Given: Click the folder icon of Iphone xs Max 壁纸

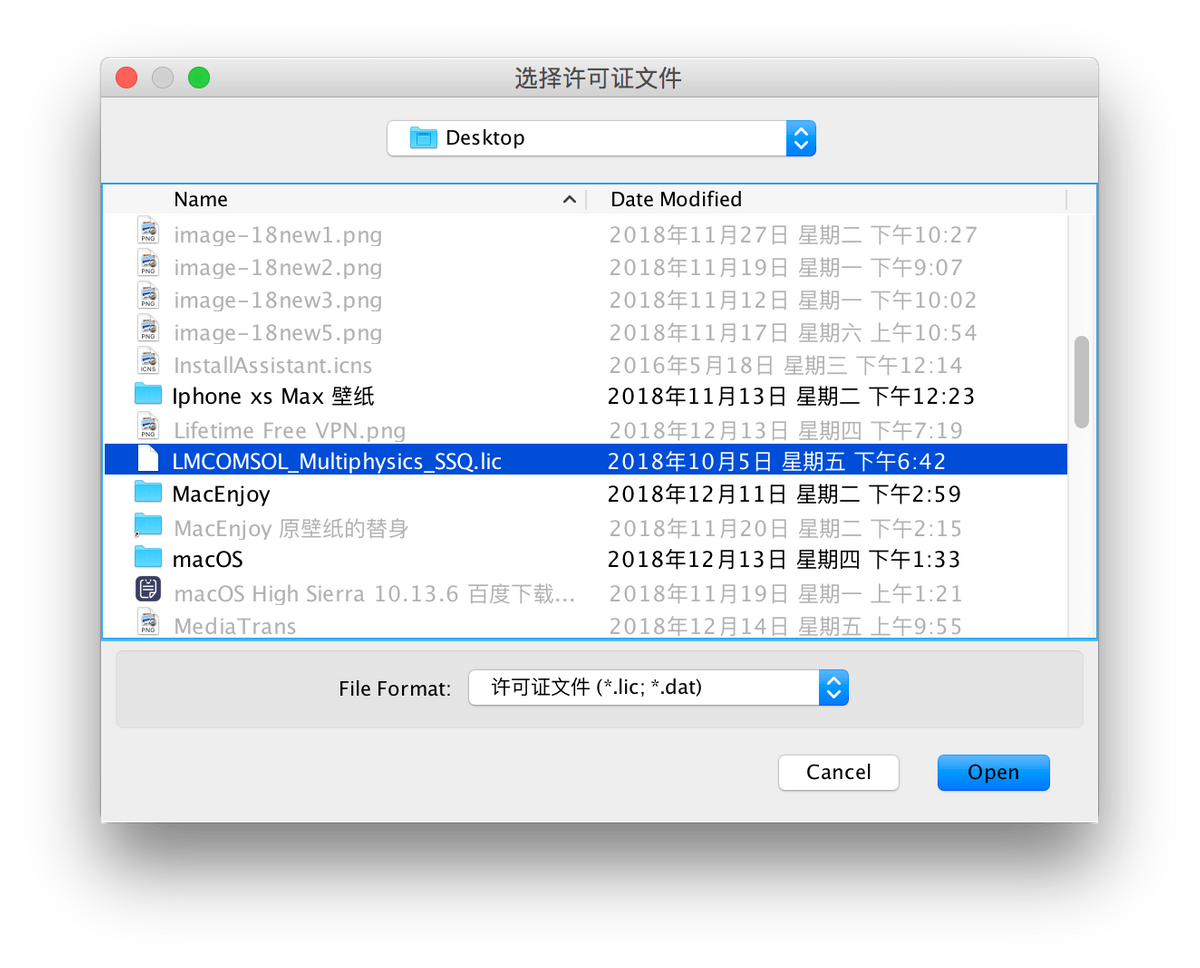Looking at the screenshot, I should [x=148, y=395].
